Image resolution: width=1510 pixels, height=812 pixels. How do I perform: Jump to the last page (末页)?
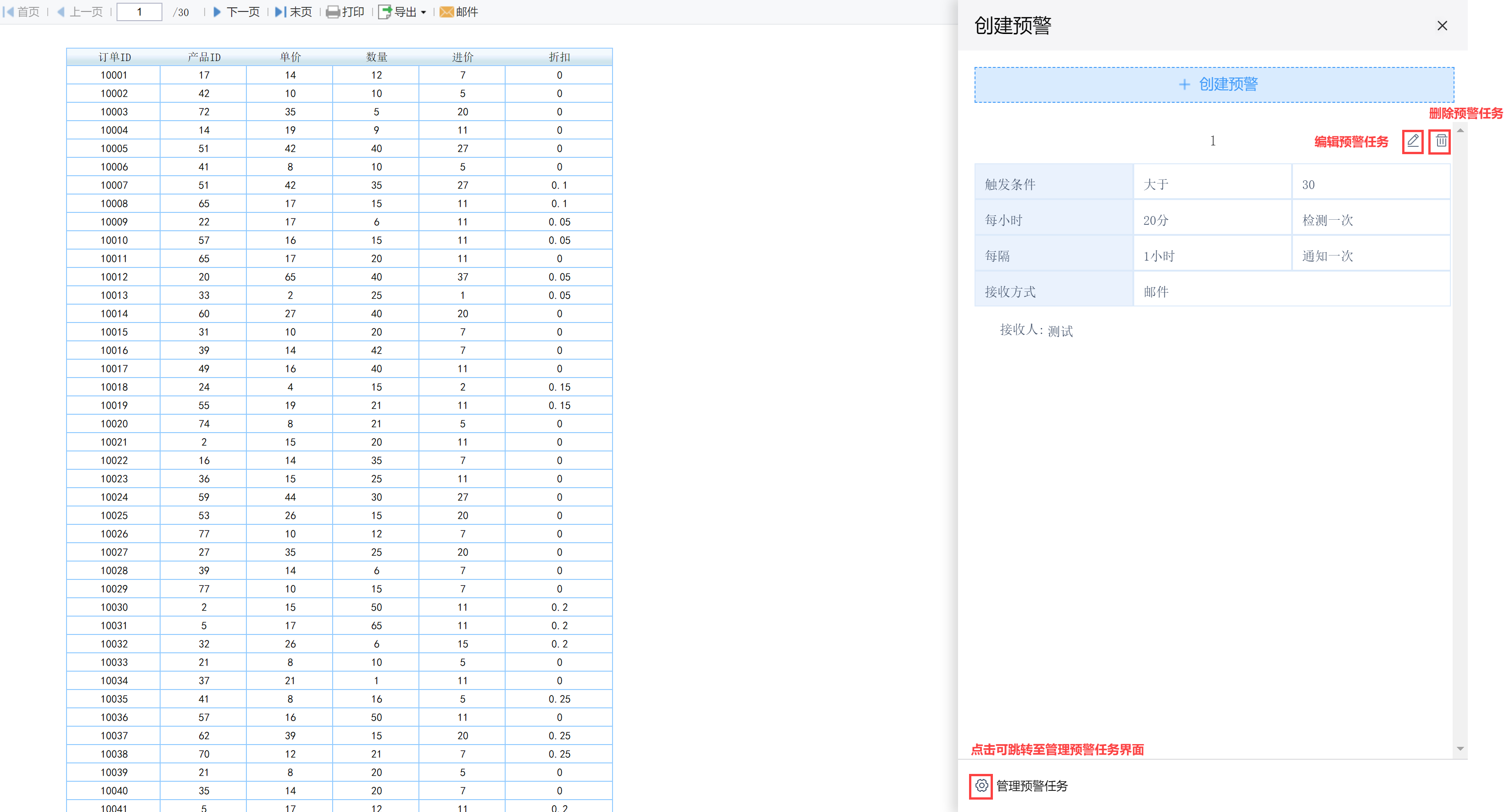coord(294,12)
